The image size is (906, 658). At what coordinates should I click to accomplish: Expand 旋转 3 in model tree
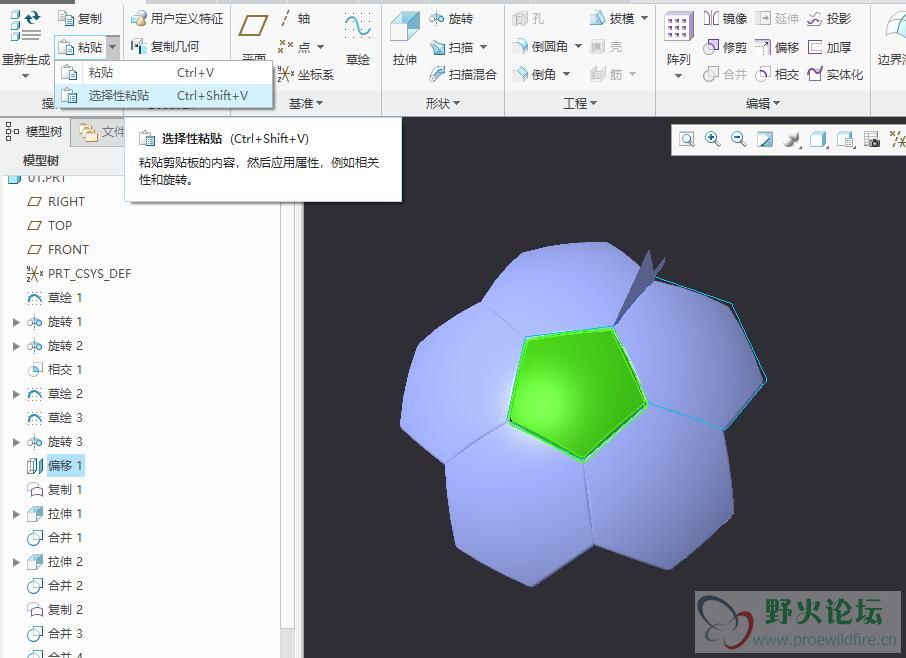click(16, 442)
